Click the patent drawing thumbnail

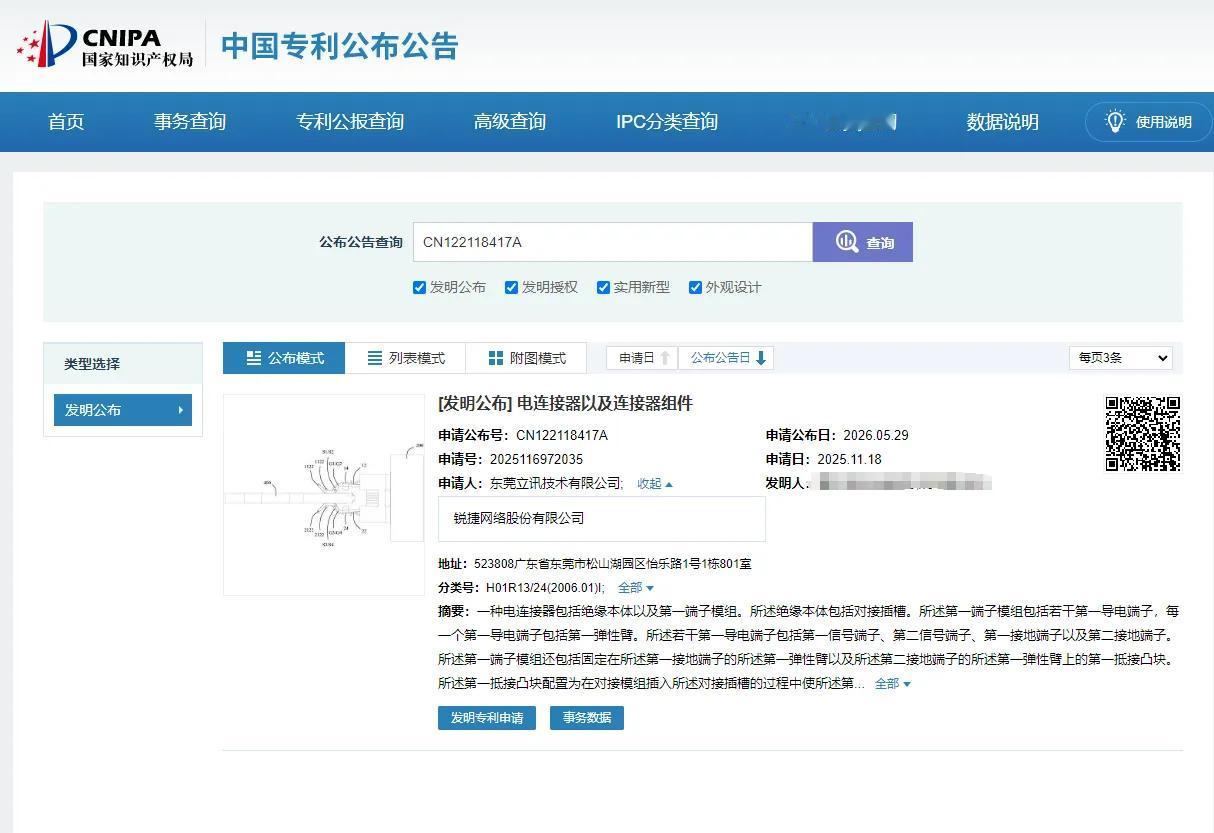(324, 495)
